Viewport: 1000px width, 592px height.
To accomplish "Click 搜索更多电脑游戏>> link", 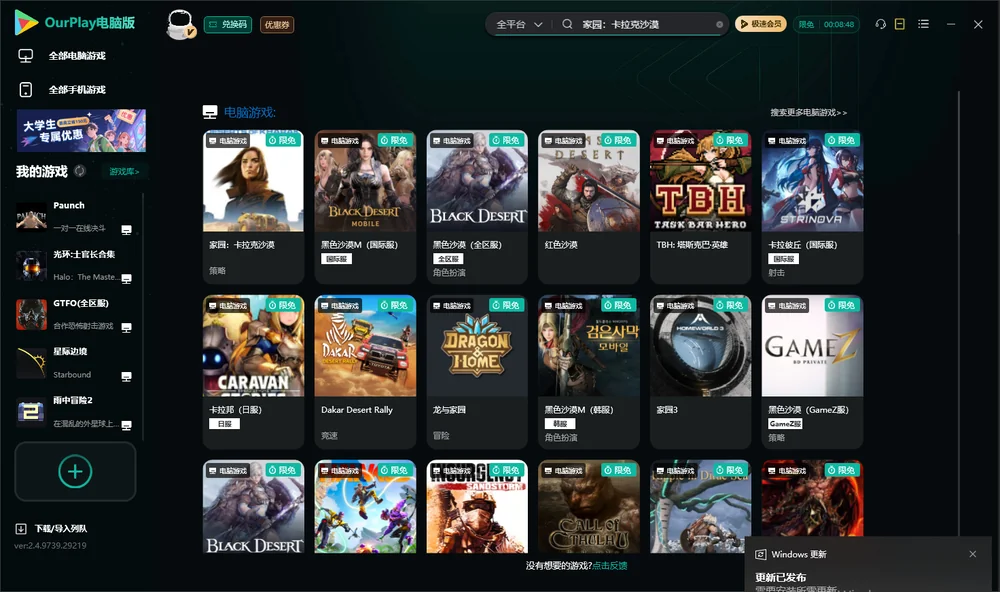I will tap(808, 113).
